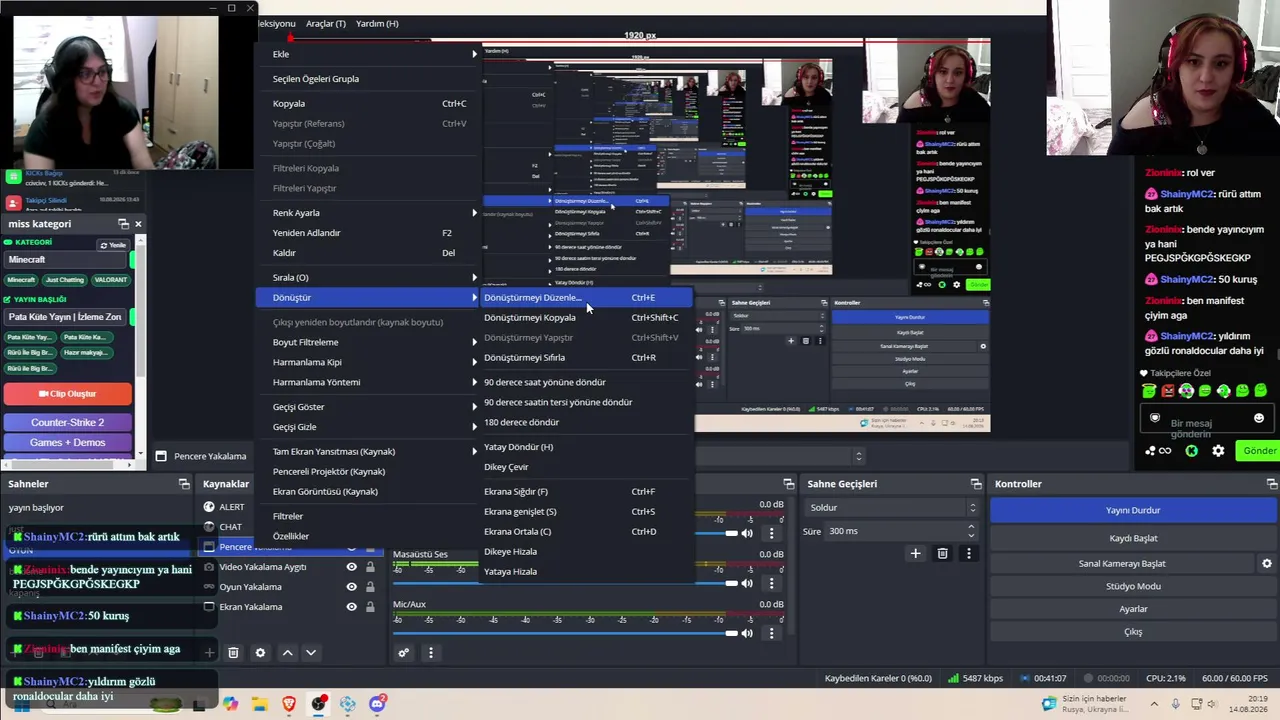Toggle visibility of Video Yakalama Aygıtı
The width and height of the screenshot is (1280, 720).
[351, 567]
